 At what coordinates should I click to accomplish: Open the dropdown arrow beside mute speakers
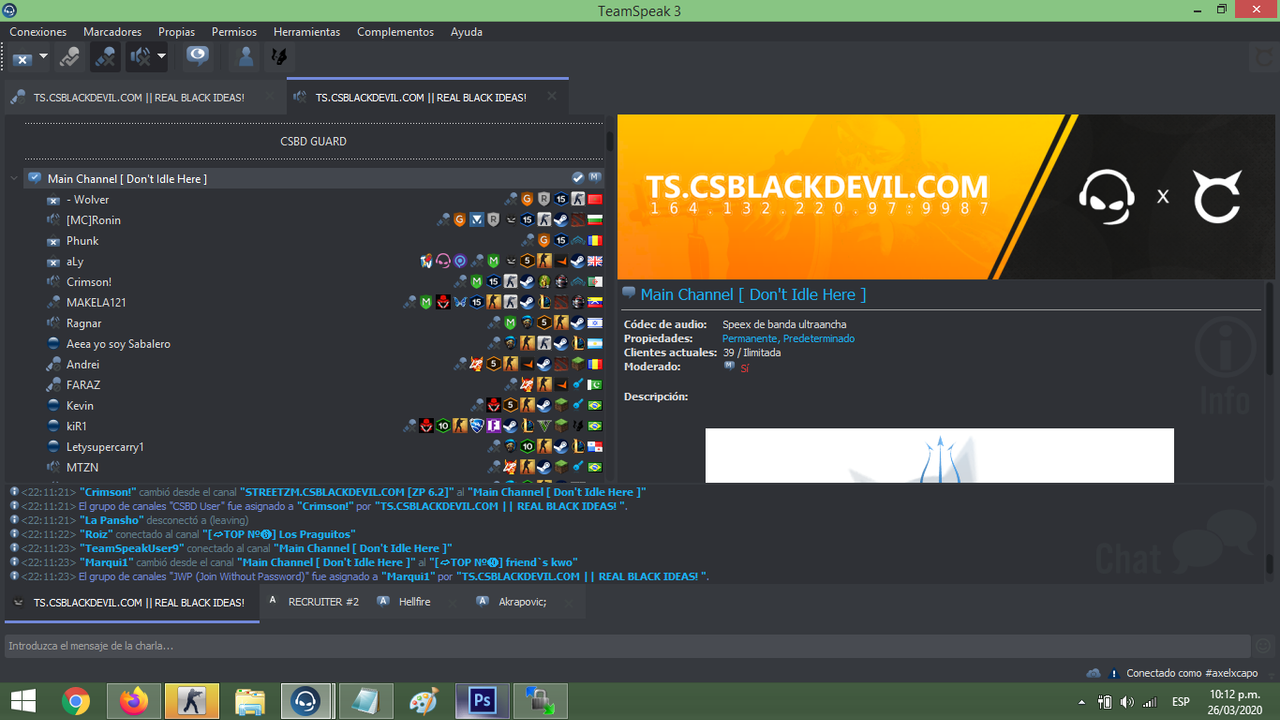pos(161,57)
